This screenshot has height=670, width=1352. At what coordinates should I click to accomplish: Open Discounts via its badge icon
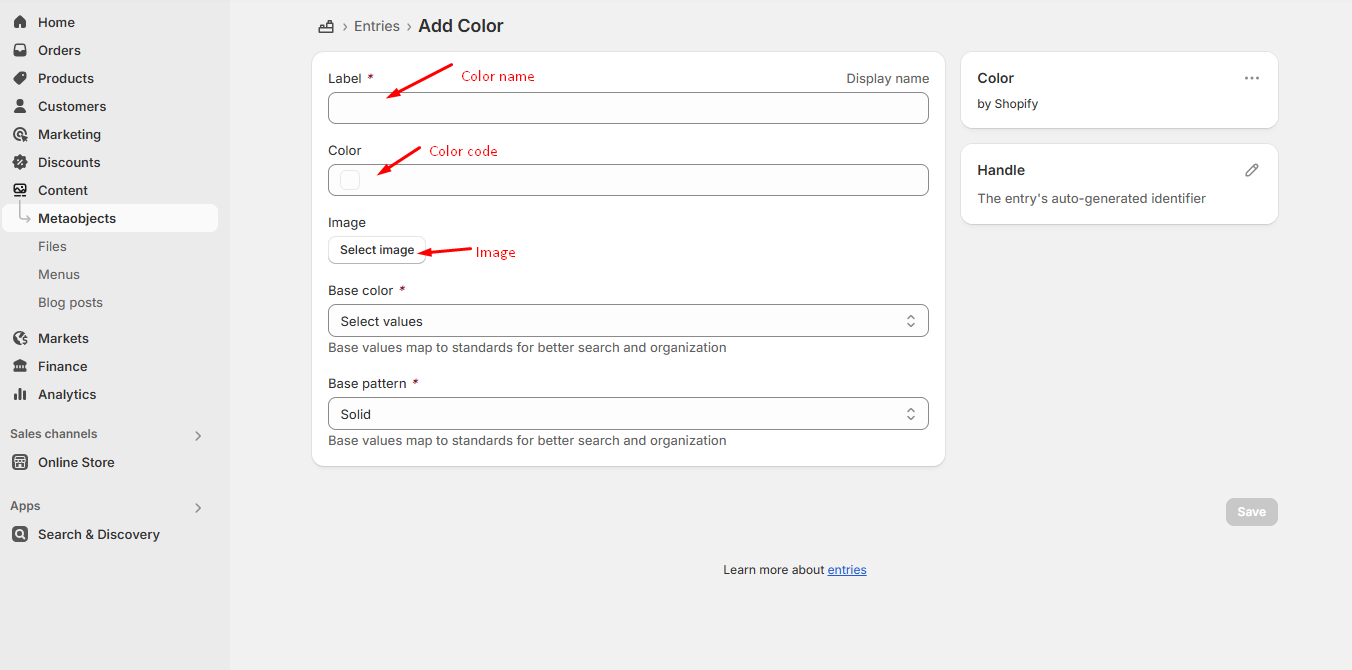[20, 162]
